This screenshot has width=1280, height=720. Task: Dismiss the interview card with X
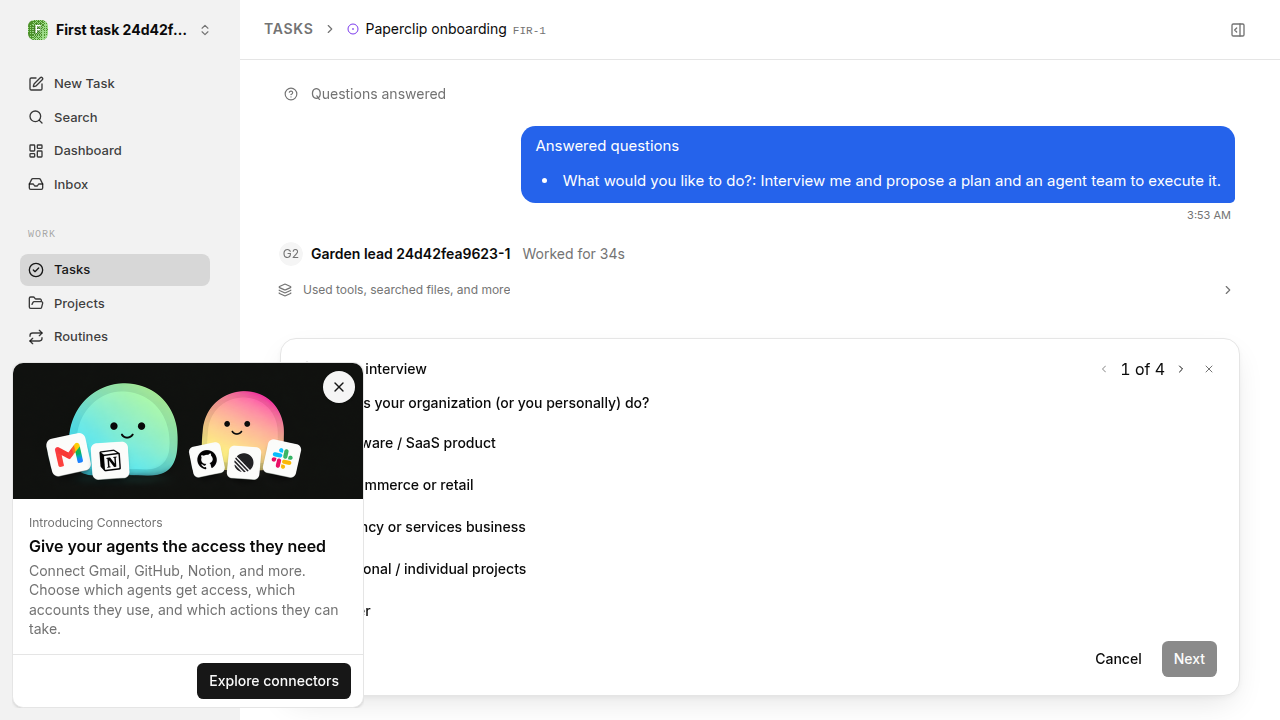[x=1209, y=369]
